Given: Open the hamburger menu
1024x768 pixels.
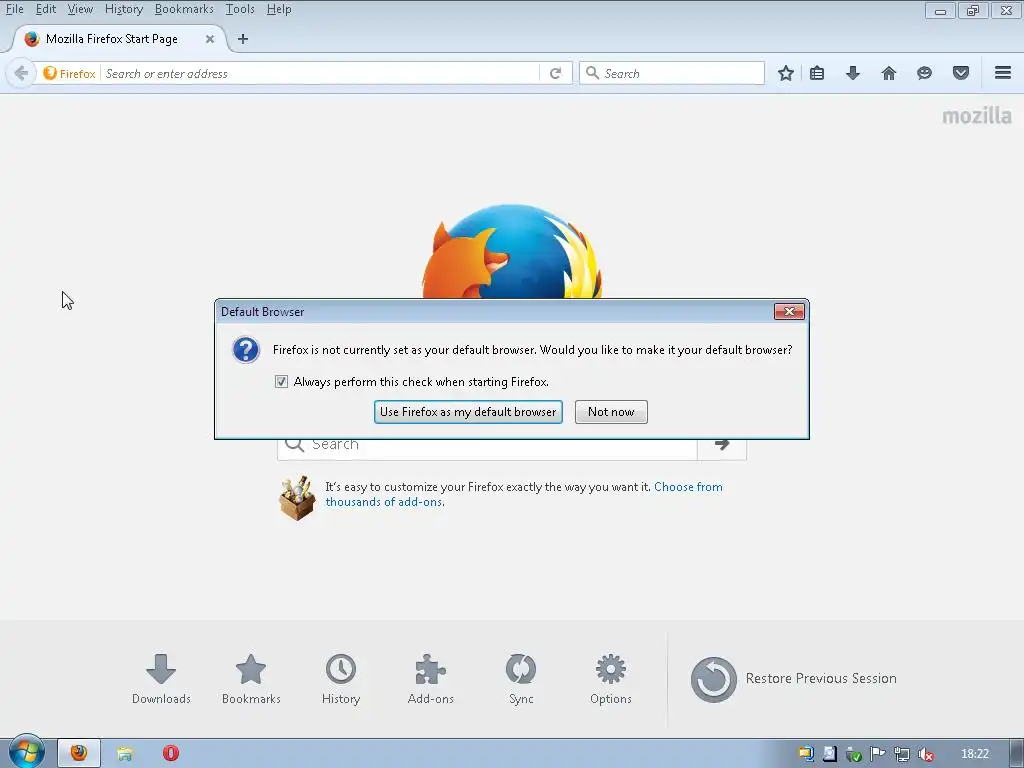Looking at the screenshot, I should [1003, 73].
